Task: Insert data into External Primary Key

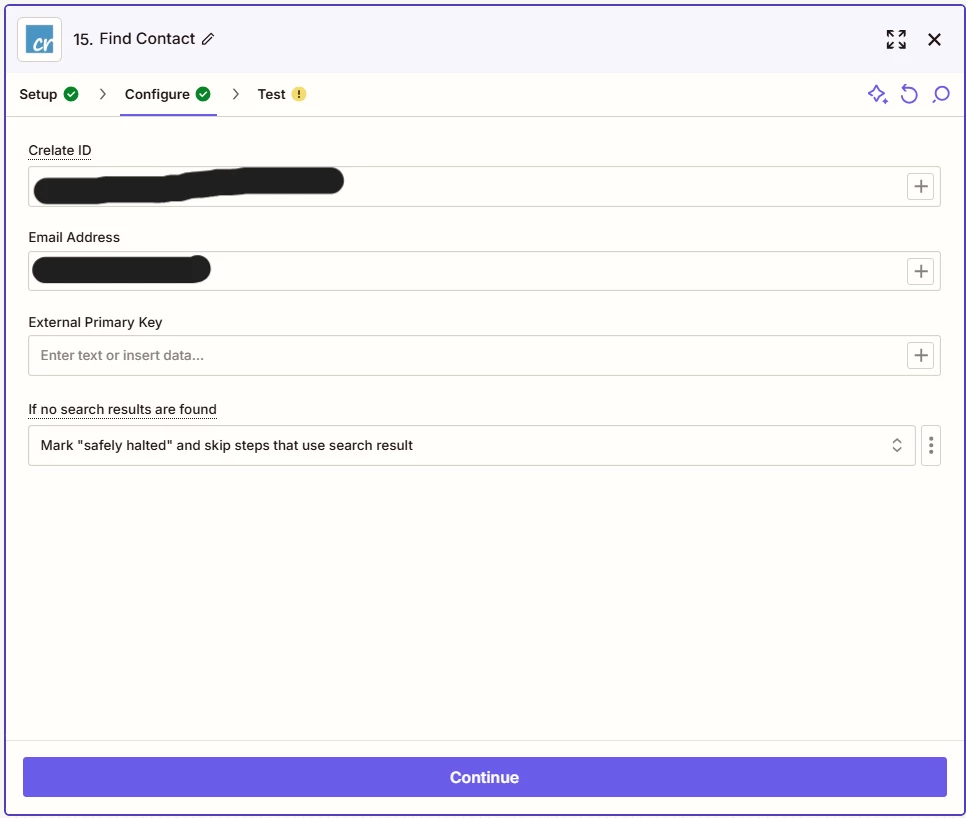Action: click(920, 355)
